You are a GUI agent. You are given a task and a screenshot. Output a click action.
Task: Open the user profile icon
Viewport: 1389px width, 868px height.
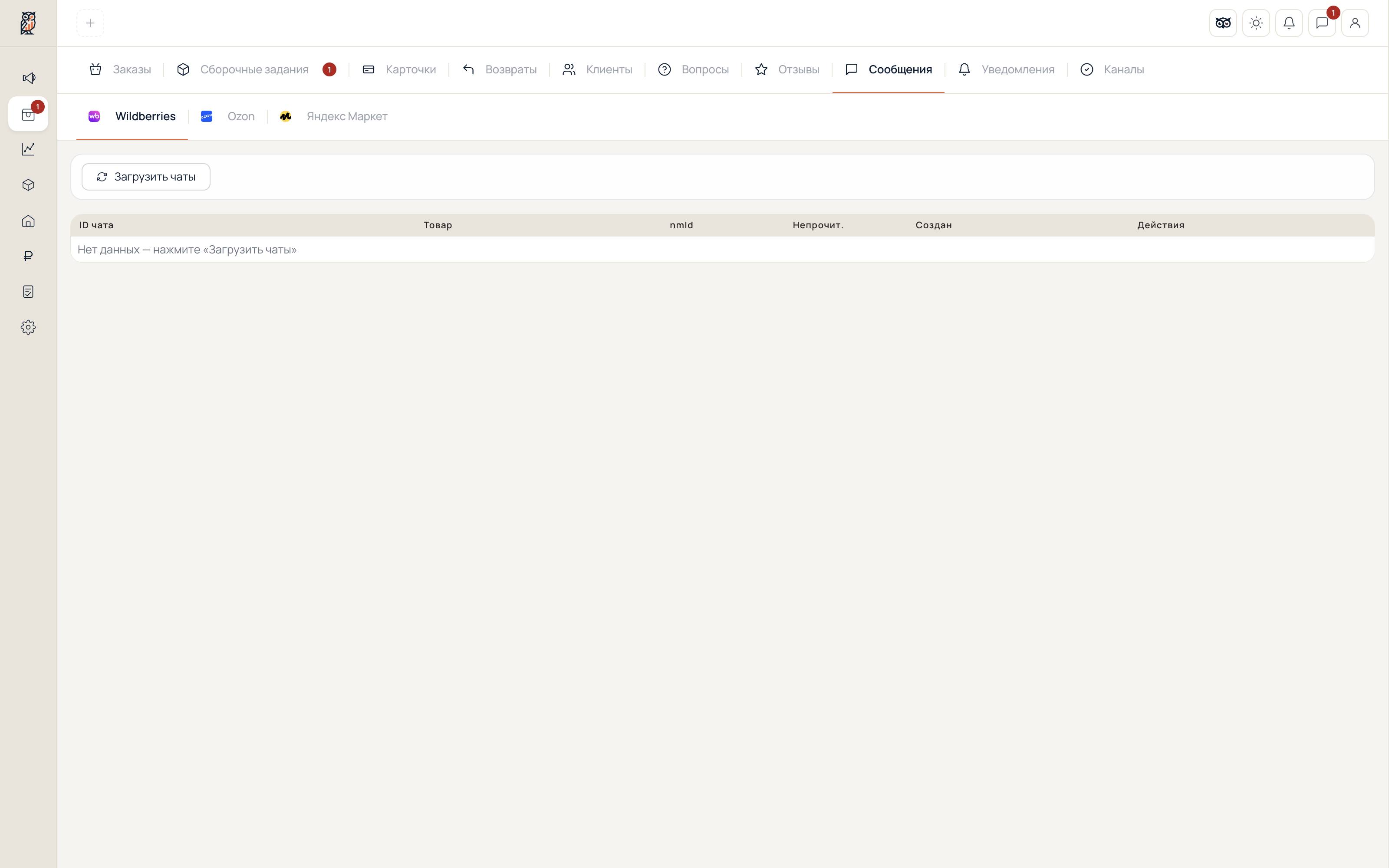coord(1355,23)
